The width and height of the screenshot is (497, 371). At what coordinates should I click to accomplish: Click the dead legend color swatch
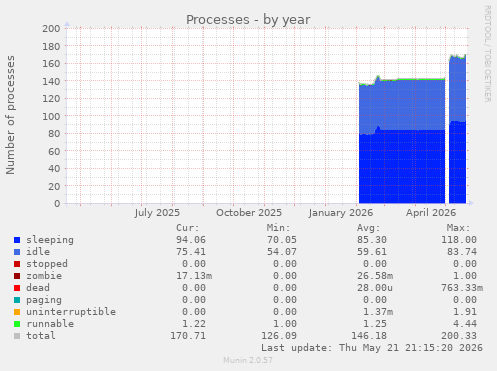point(17,288)
